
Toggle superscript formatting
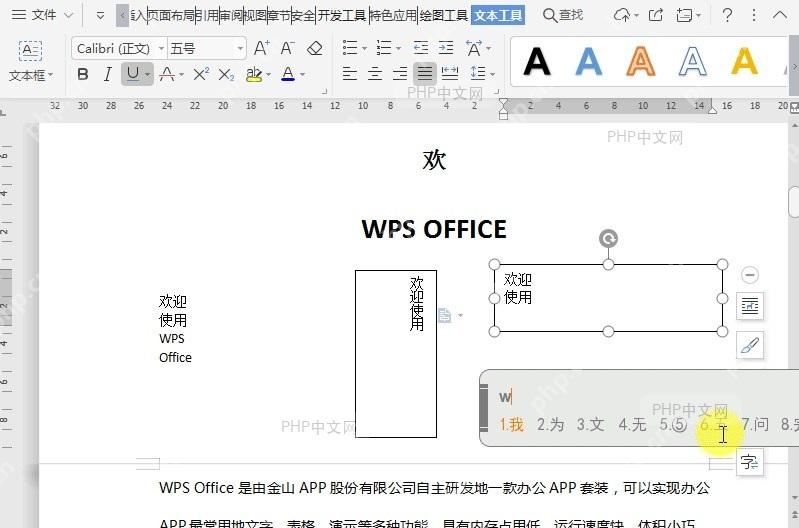point(201,74)
